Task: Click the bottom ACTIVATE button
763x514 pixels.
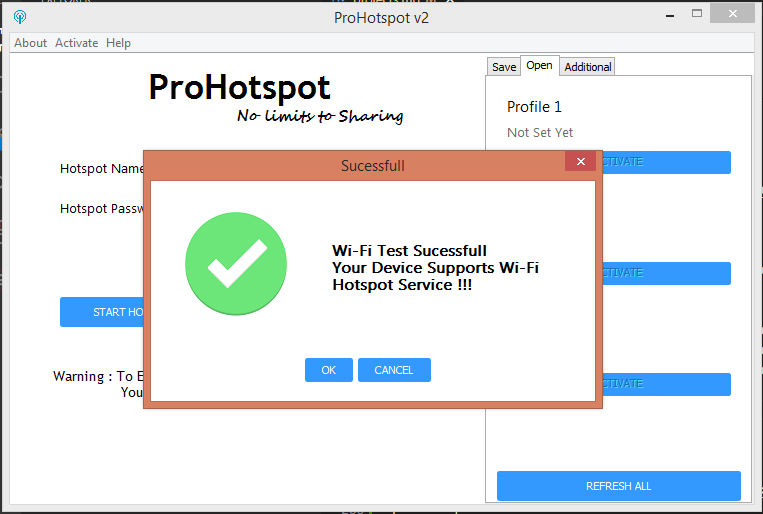Action: coord(666,384)
